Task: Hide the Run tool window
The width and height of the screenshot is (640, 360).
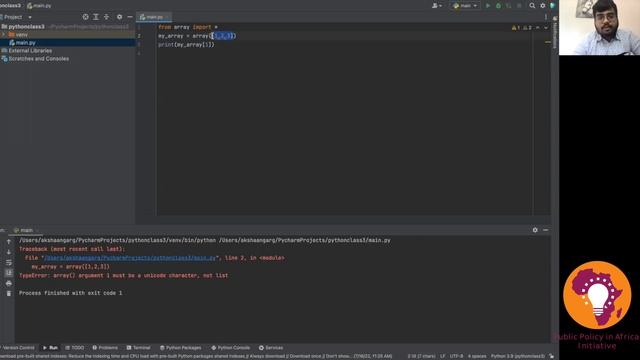Action: click(x=546, y=230)
